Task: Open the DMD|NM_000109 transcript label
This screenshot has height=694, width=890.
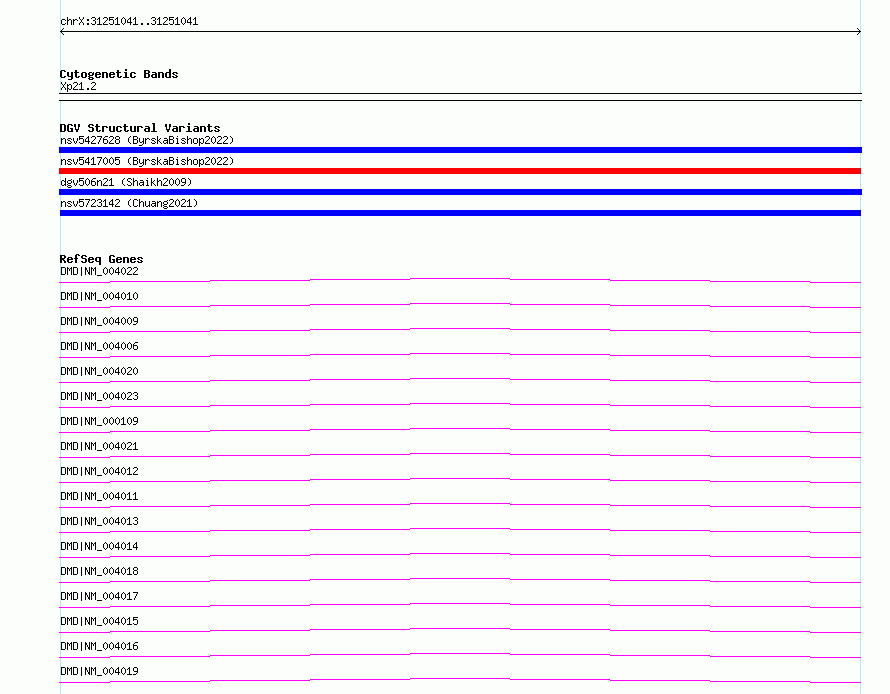Action: pos(99,421)
